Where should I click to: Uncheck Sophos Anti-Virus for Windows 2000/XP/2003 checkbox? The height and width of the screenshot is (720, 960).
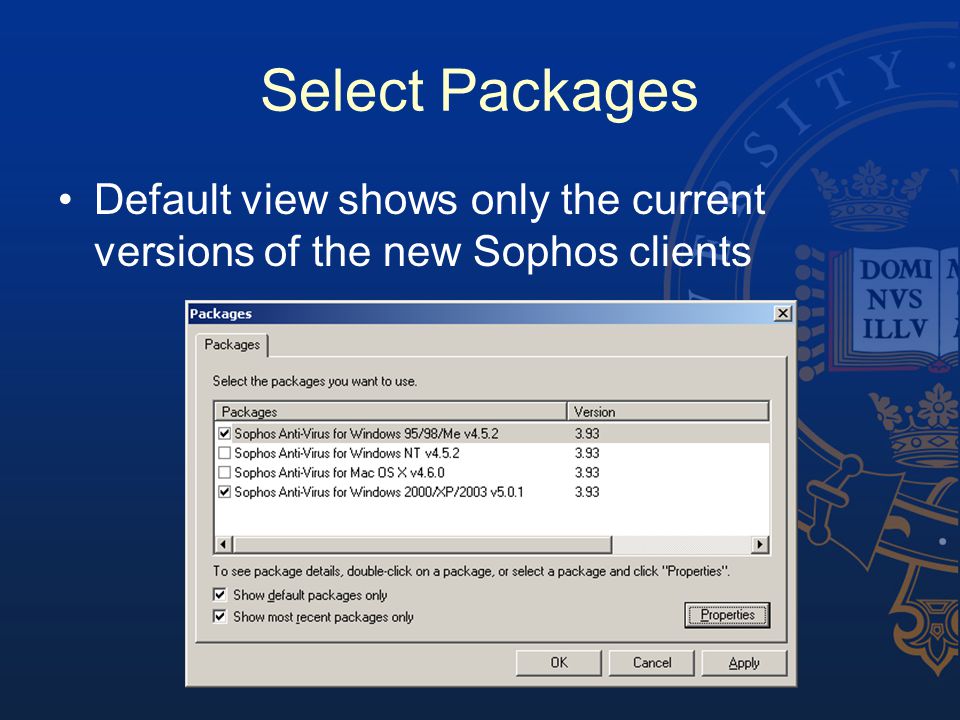point(224,492)
